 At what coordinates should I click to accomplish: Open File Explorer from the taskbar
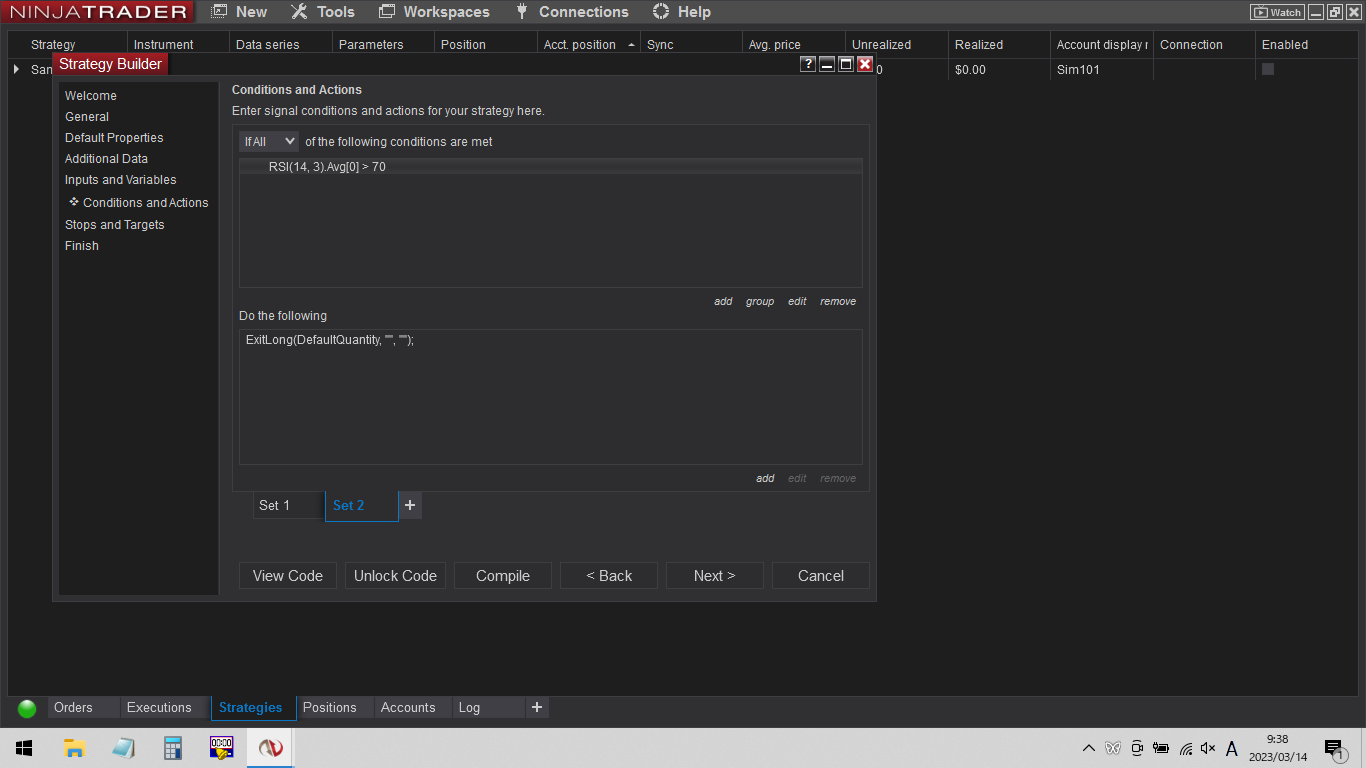(74, 748)
